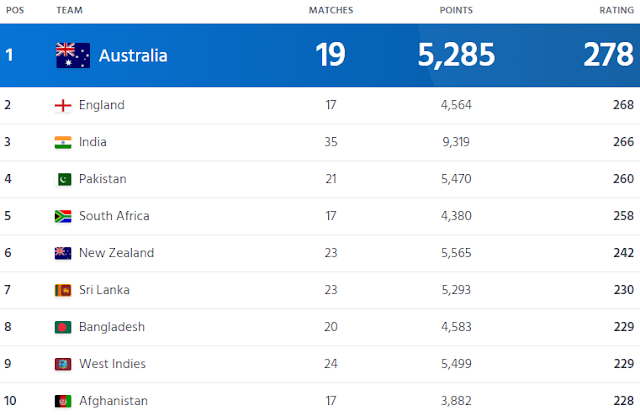Viewport: 640px width, 416px height.
Task: Sort by the MATCHES column header
Action: 331,10
